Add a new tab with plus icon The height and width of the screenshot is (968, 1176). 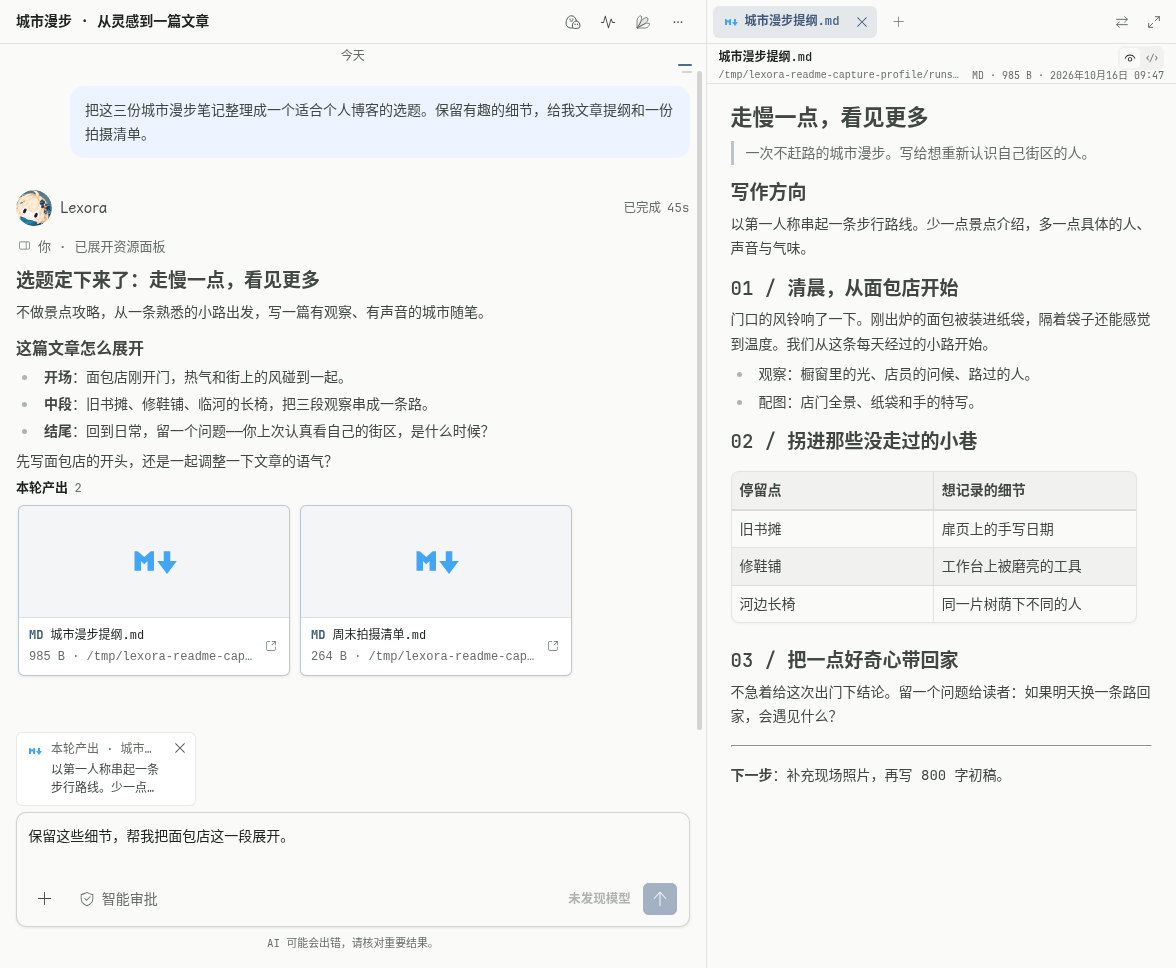pos(898,22)
